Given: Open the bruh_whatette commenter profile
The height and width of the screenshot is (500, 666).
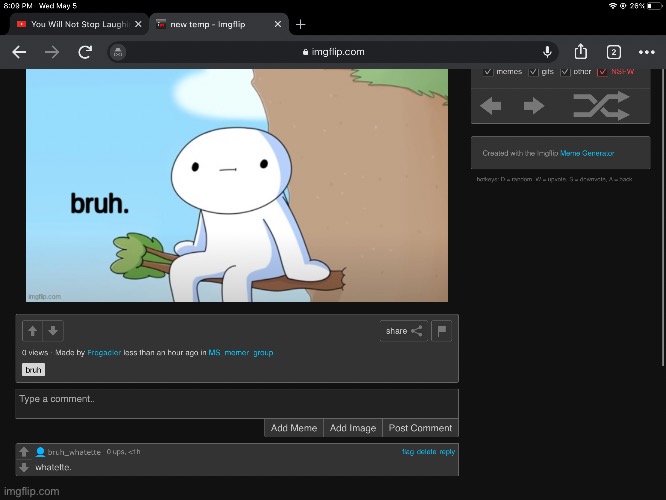Looking at the screenshot, I should (74, 452).
